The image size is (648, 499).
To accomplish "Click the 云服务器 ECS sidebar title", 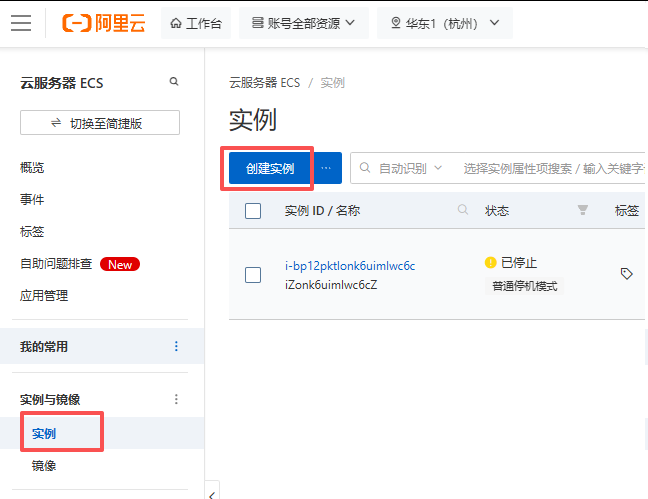I will (62, 83).
